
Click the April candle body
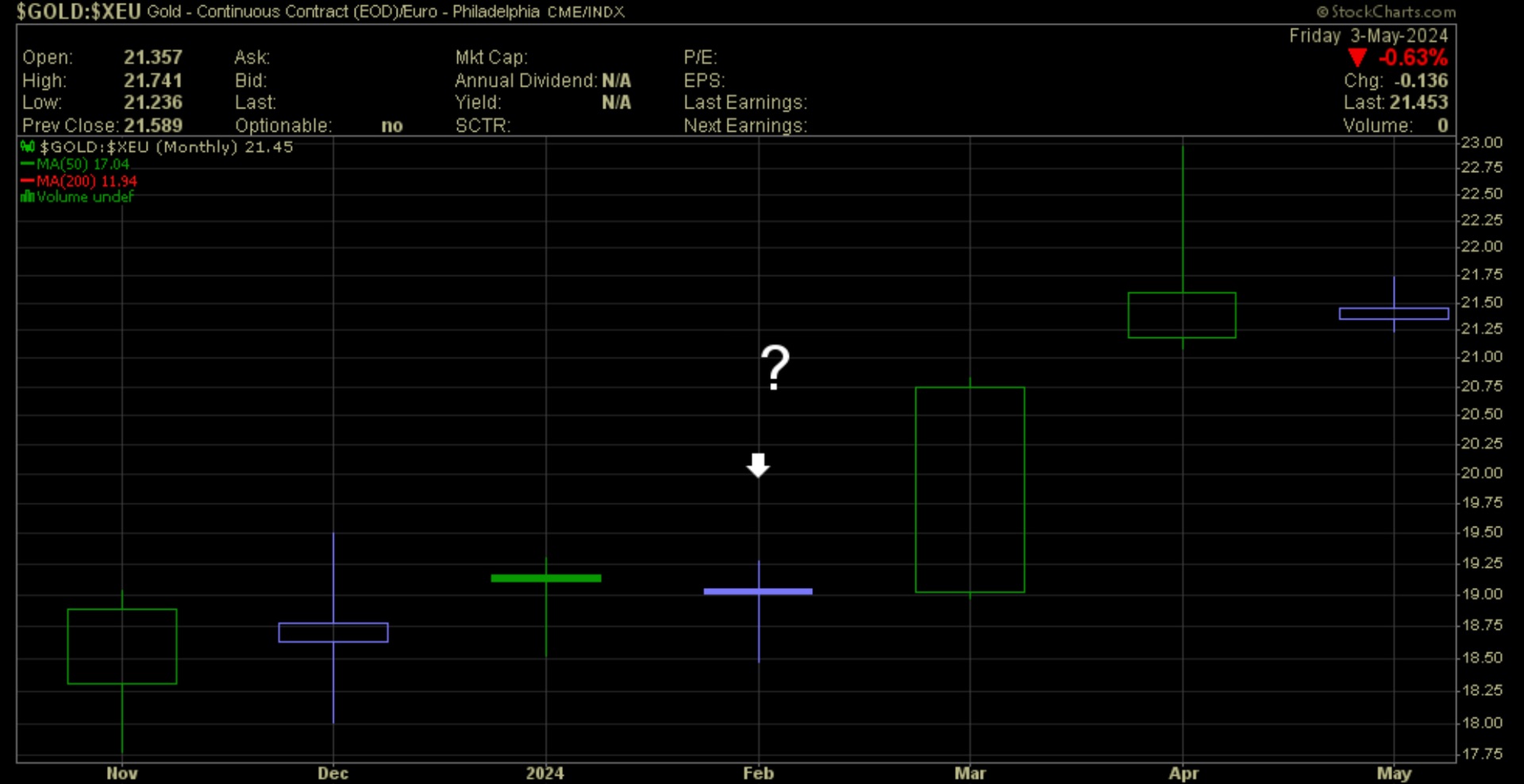pos(1181,315)
